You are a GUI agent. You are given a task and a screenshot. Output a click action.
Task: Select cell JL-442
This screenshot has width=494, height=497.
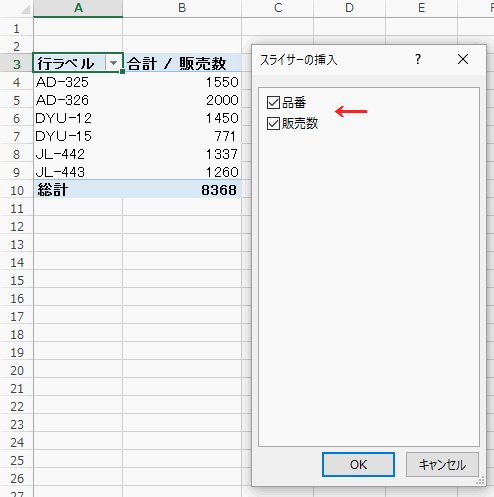pos(78,154)
